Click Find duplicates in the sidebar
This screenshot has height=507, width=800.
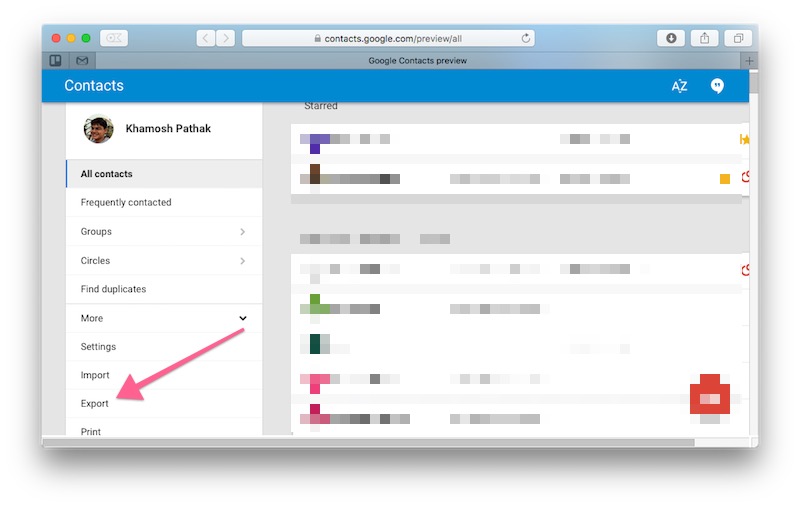click(x=113, y=289)
